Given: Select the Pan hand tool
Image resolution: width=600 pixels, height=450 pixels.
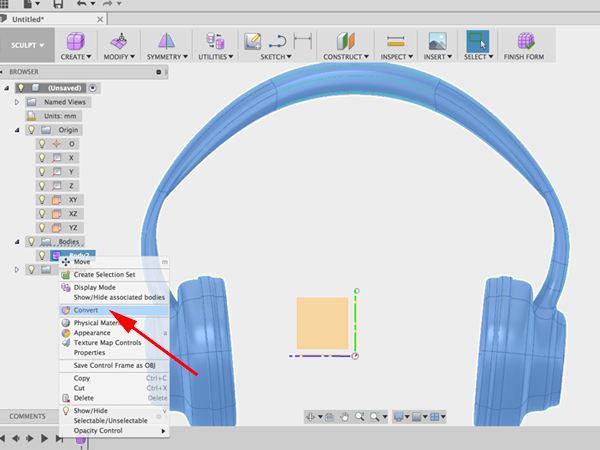Looking at the screenshot, I should point(344,417).
